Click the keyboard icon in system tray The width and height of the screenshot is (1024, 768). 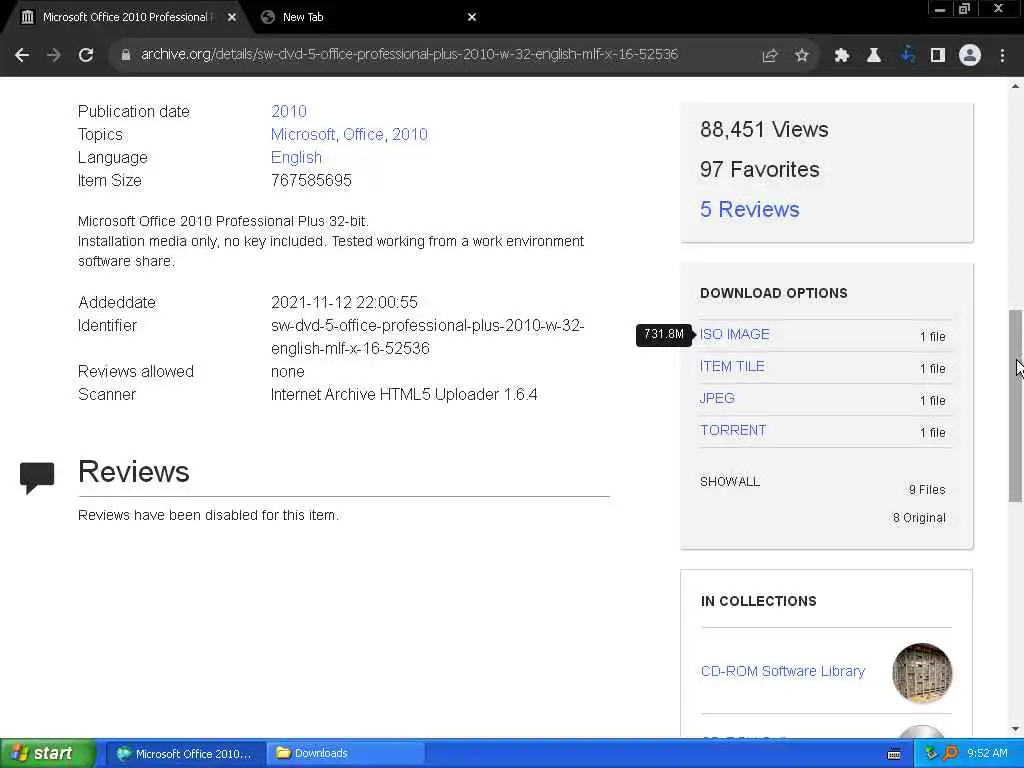click(894, 754)
